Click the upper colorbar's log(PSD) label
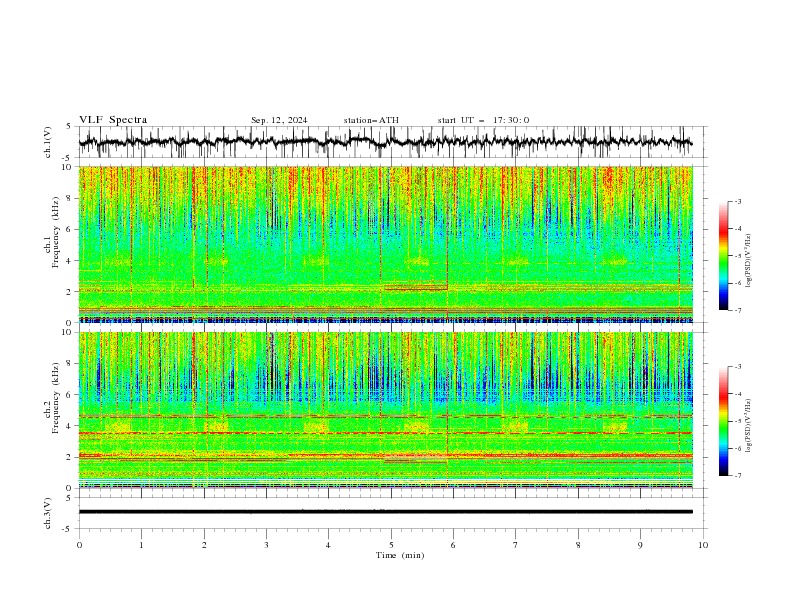792x612 pixels. coord(748,261)
